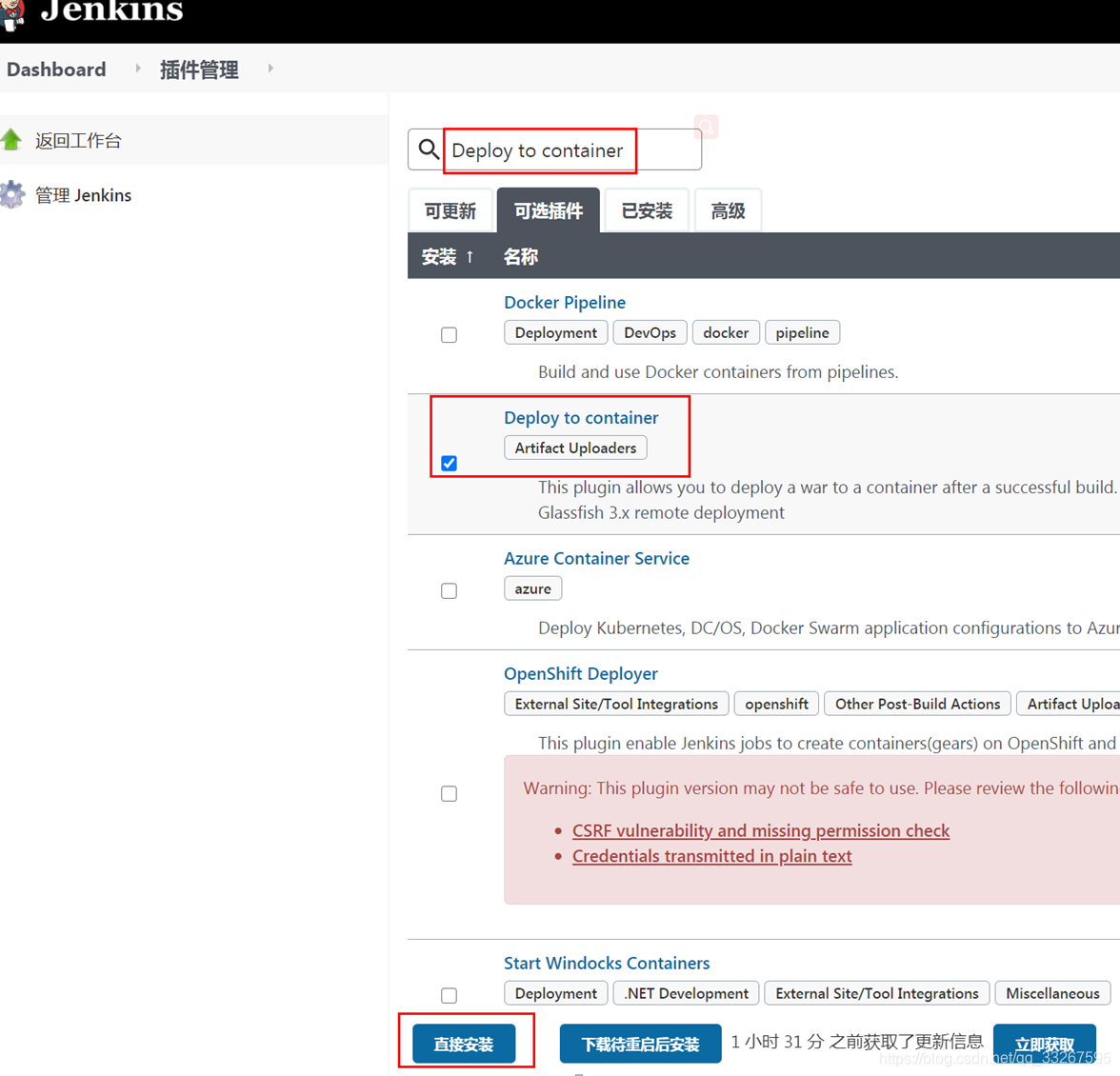Click the '1 小时 31 分 之前获取了更新信息' text
The image size is (1120, 1076).
point(857,1042)
